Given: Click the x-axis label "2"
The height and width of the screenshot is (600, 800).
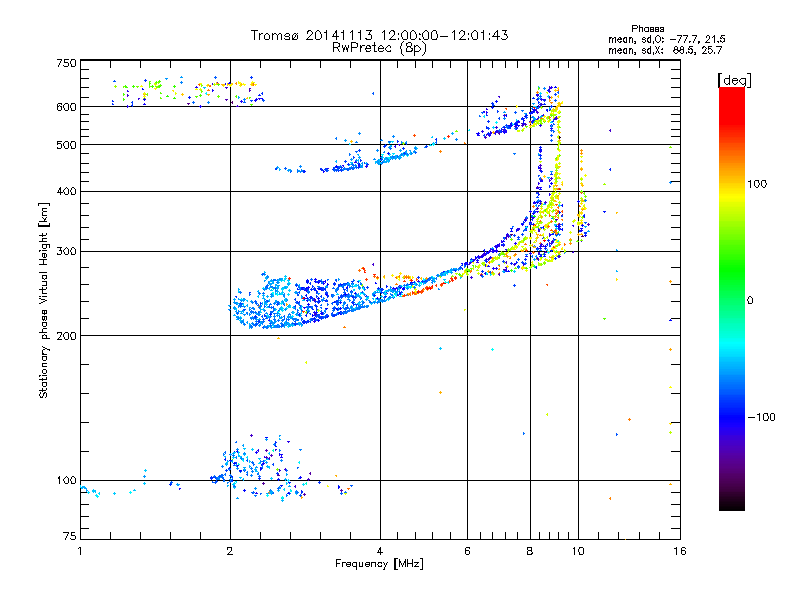Looking at the screenshot, I should pos(230,551).
